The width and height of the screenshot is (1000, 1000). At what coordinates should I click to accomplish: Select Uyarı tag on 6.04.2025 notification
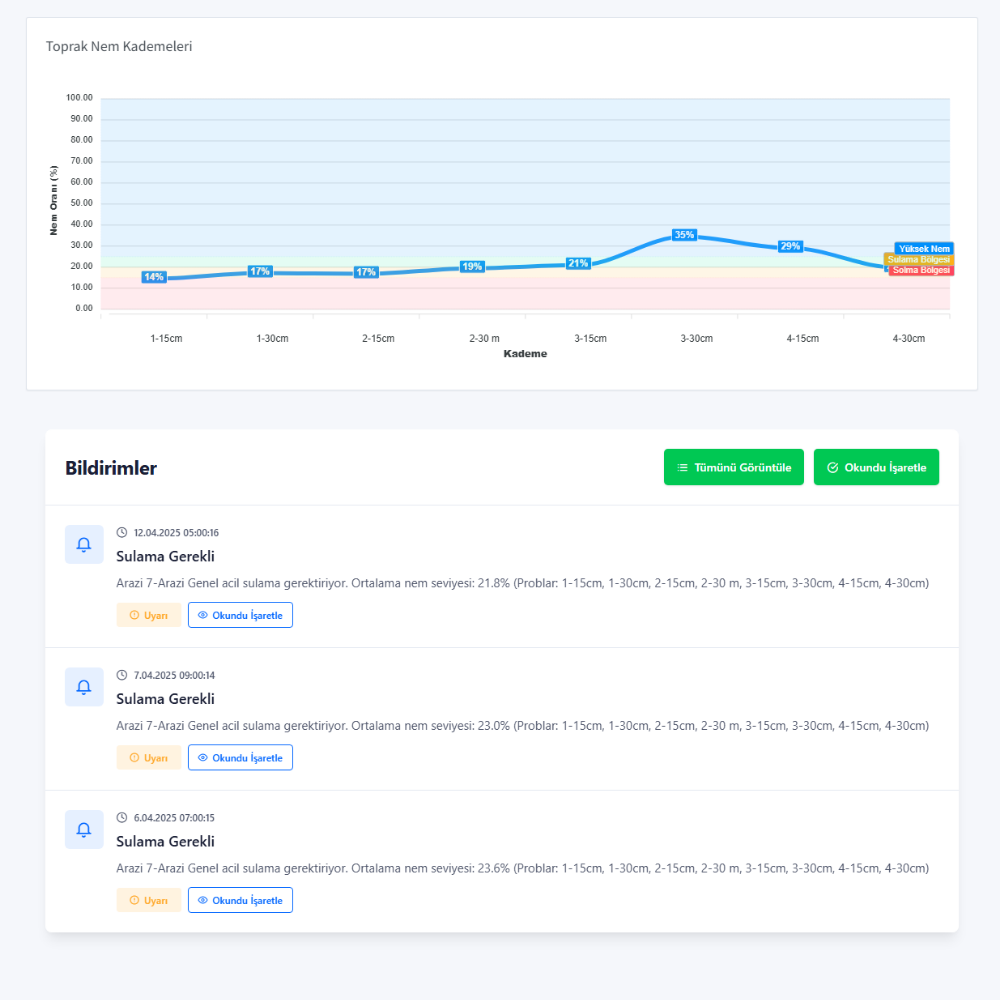149,900
